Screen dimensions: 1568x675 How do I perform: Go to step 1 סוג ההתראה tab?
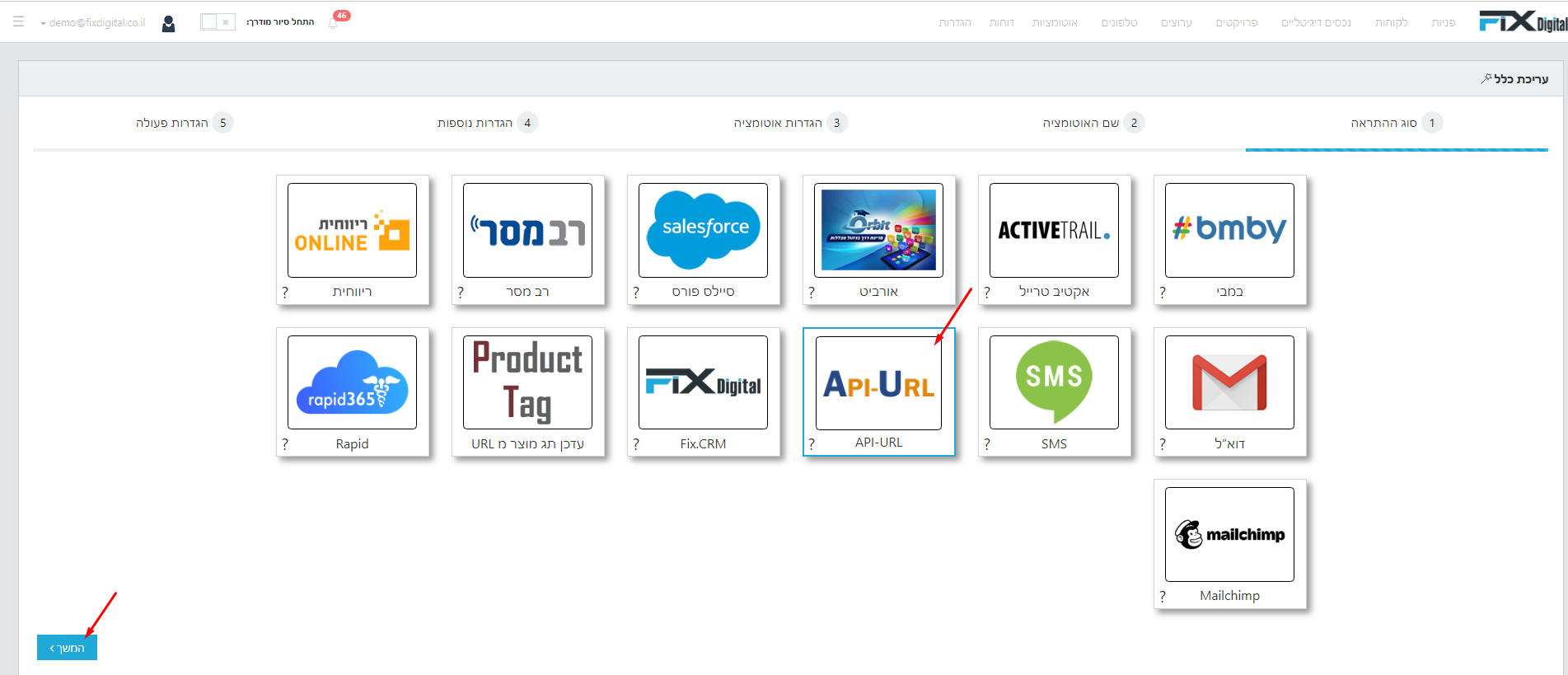[x=1397, y=123]
